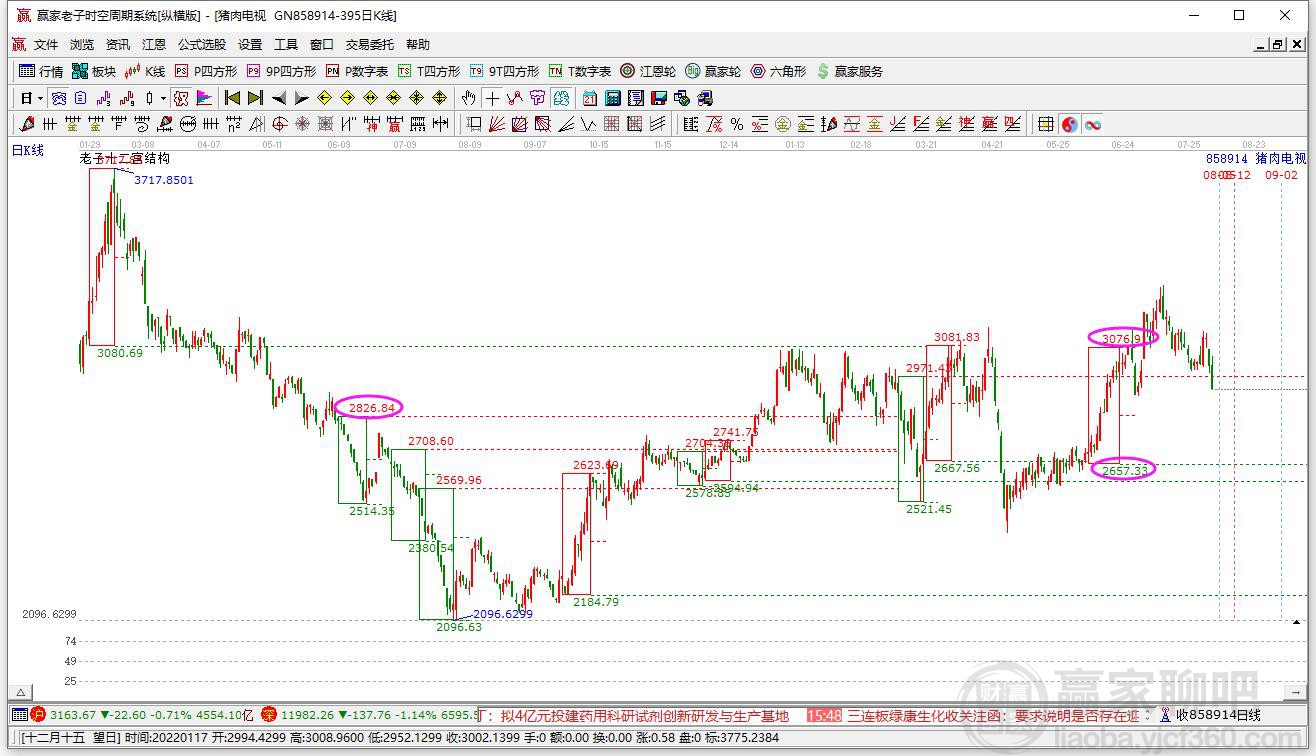1316x756 pixels.
Task: Open the 窗口 menu
Action: [x=322, y=45]
